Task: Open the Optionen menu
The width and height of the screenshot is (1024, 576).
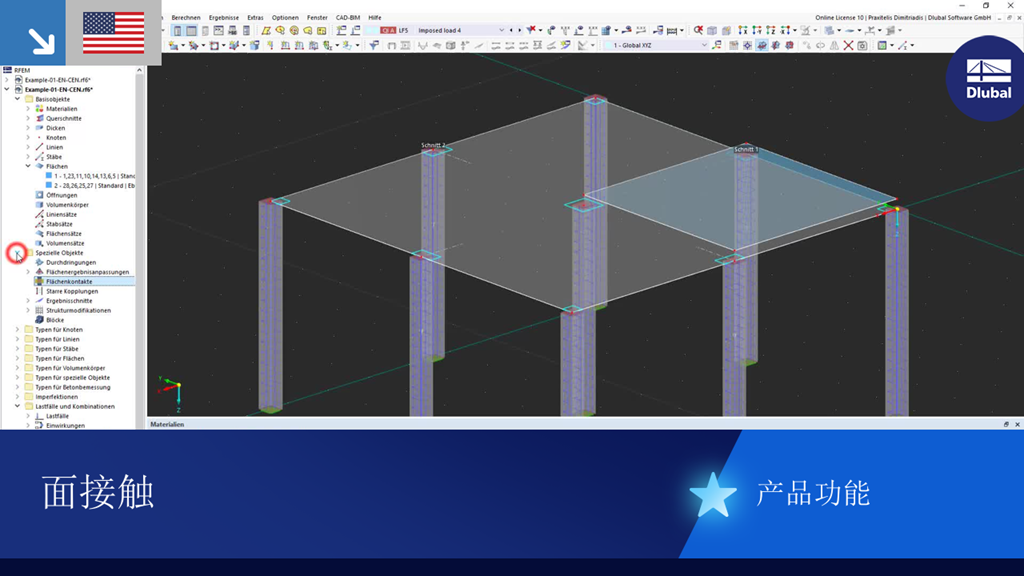Action: (285, 18)
